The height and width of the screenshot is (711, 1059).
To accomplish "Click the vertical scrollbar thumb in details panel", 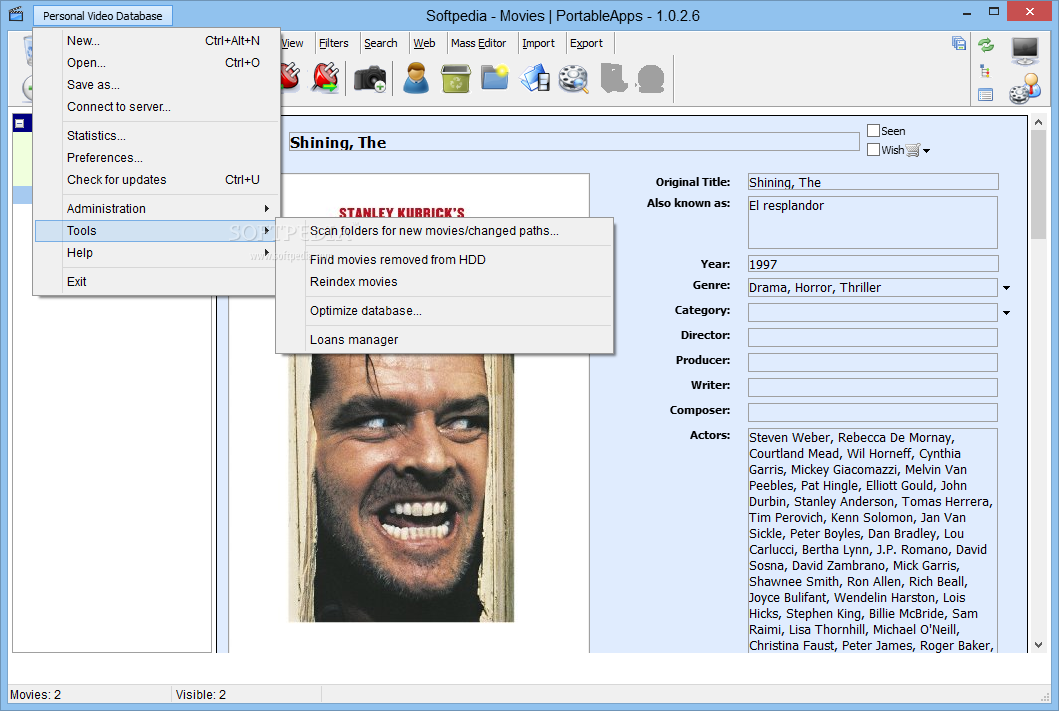I will point(1039,184).
